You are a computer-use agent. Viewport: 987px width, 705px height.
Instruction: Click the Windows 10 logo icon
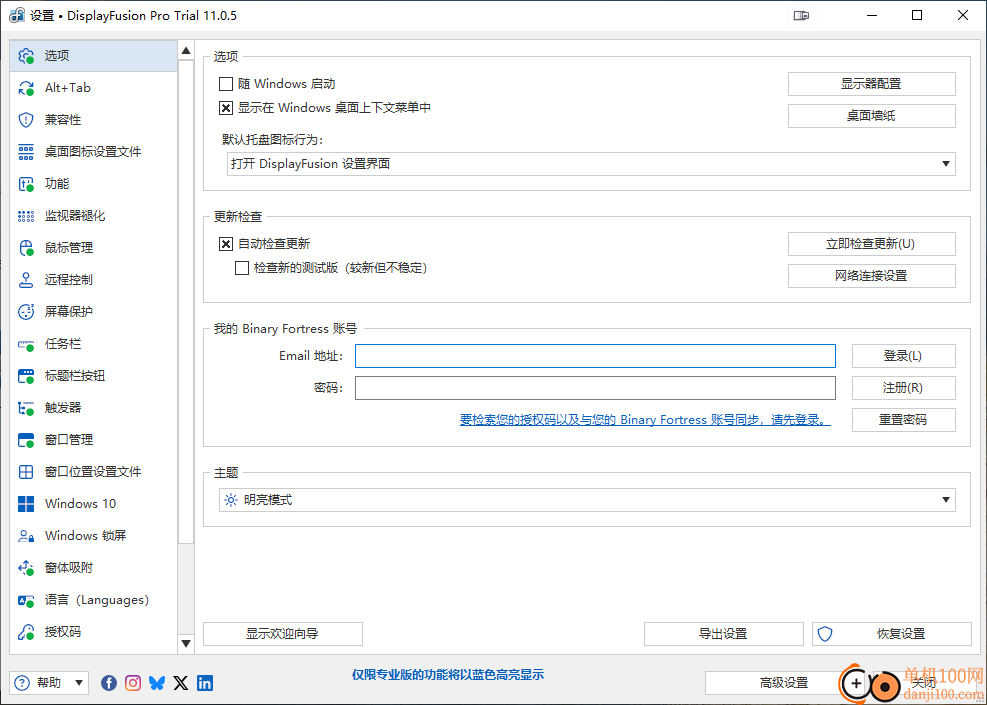[x=26, y=504]
